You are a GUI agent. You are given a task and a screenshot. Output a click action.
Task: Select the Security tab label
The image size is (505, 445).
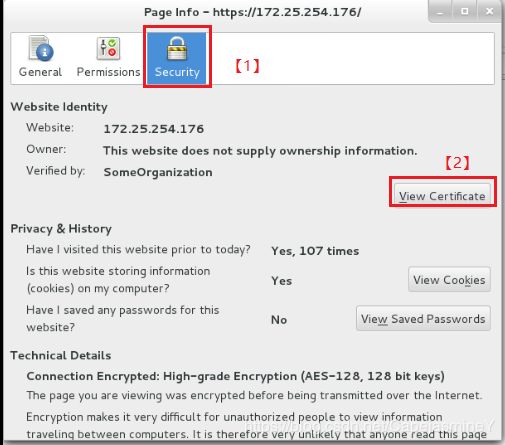coord(177,72)
